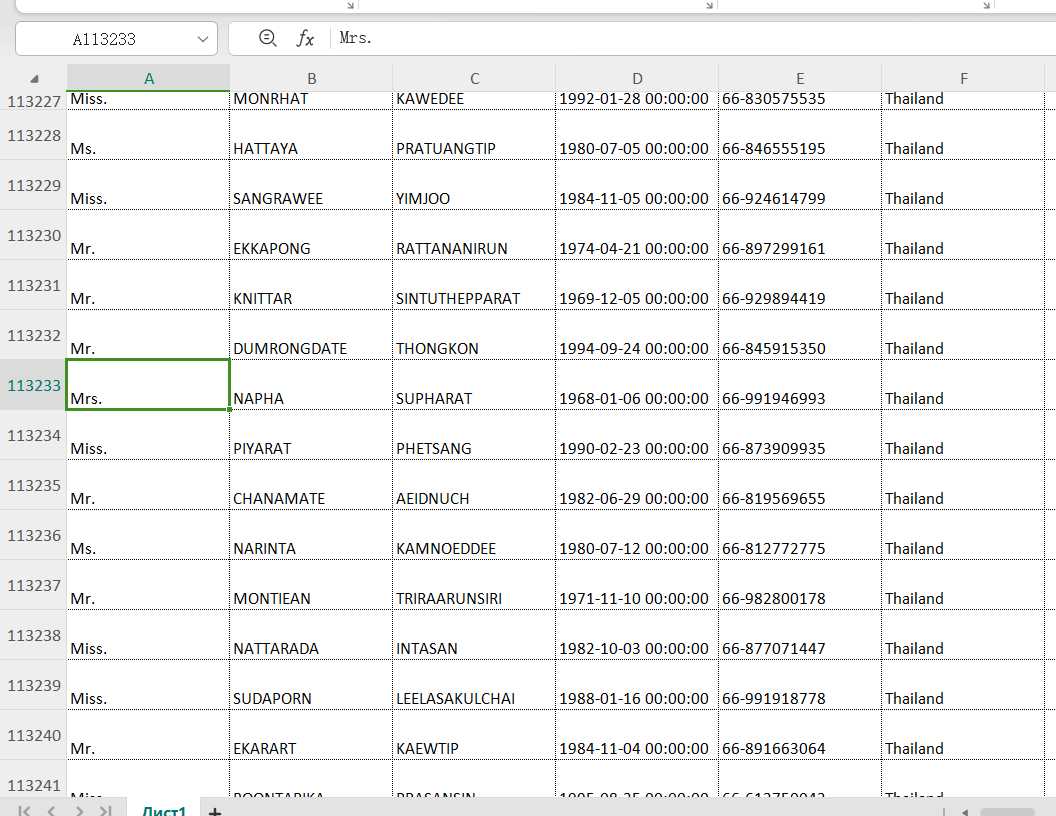Image resolution: width=1056 pixels, height=816 pixels.
Task: Click selected cell A113233 with Mrs.
Action: coord(148,385)
